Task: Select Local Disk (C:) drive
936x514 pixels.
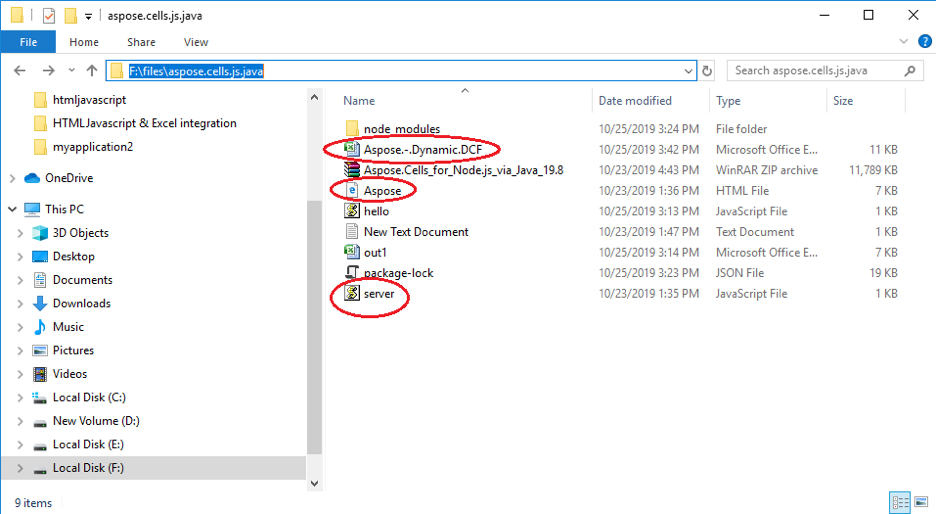Action: click(x=89, y=397)
